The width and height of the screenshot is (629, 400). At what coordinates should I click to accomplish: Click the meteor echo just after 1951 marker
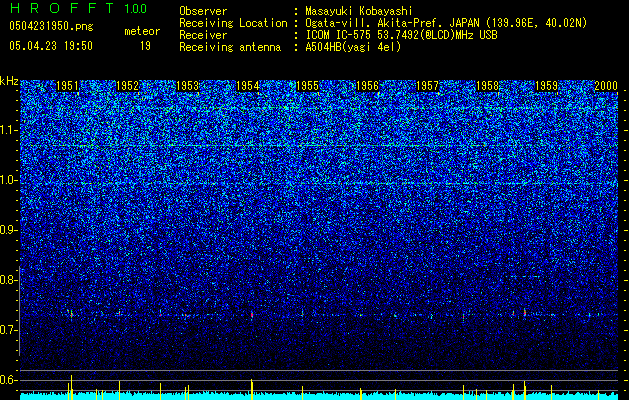(71, 314)
